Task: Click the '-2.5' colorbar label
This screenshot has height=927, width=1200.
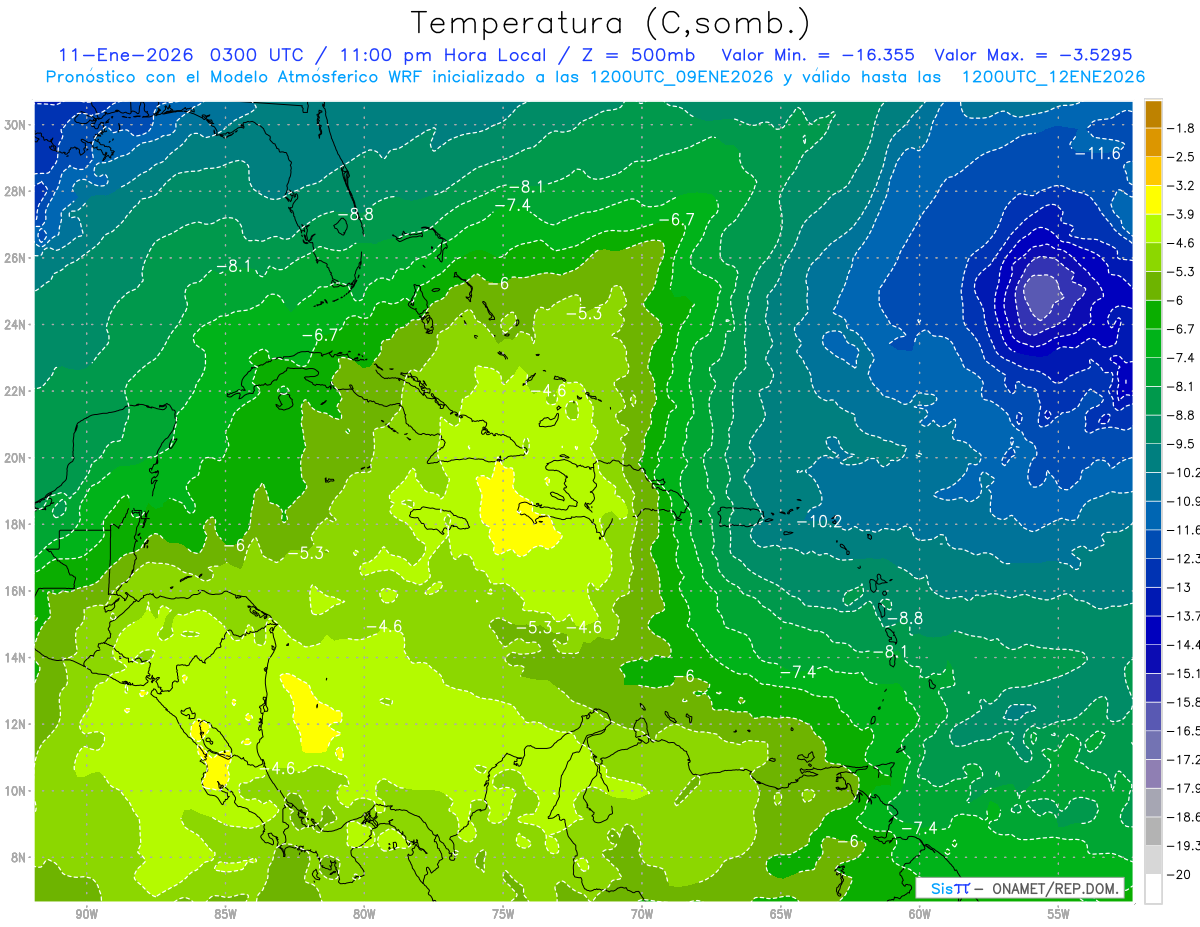Action: point(1182,157)
